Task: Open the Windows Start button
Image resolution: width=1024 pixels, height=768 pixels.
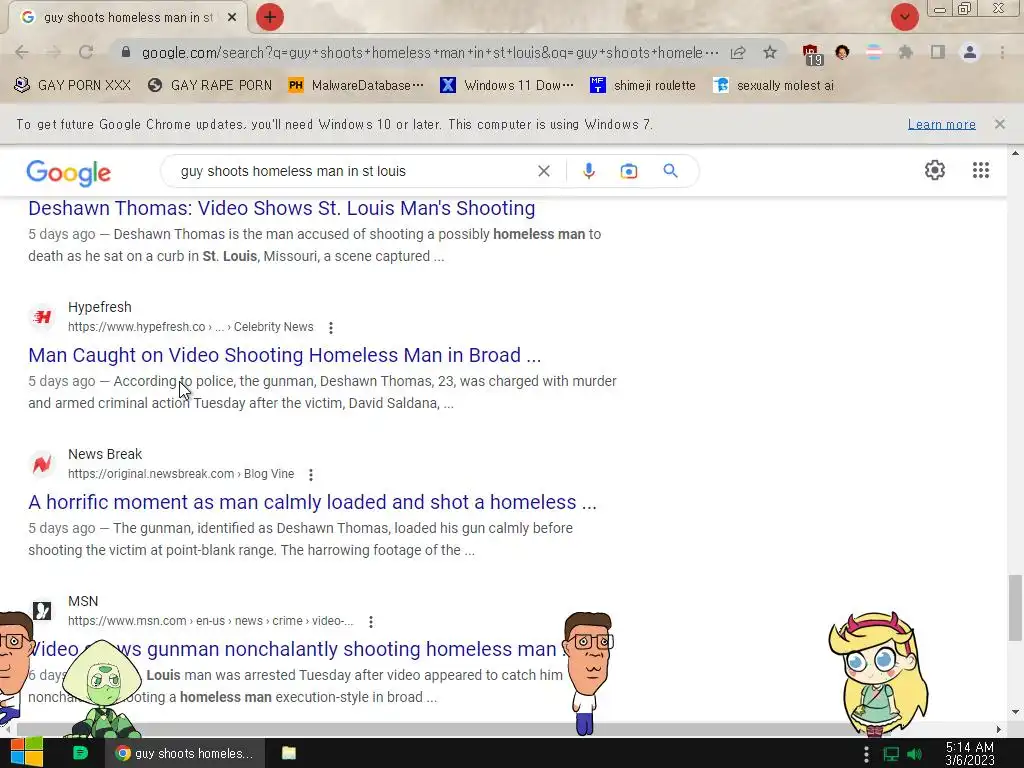Action: pyautogui.click(x=26, y=753)
